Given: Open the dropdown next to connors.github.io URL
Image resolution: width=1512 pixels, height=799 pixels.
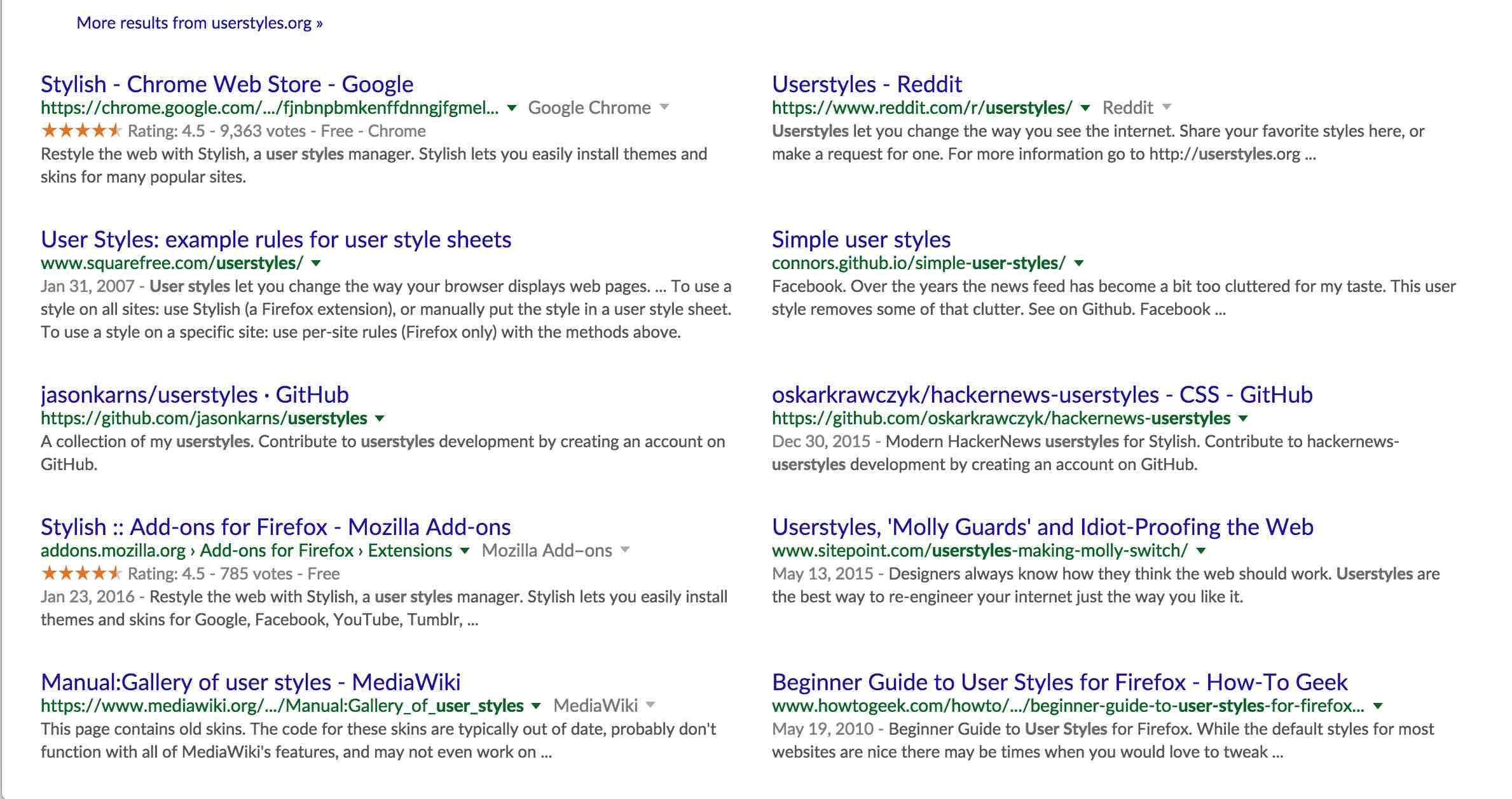Looking at the screenshot, I should pyautogui.click(x=1078, y=262).
